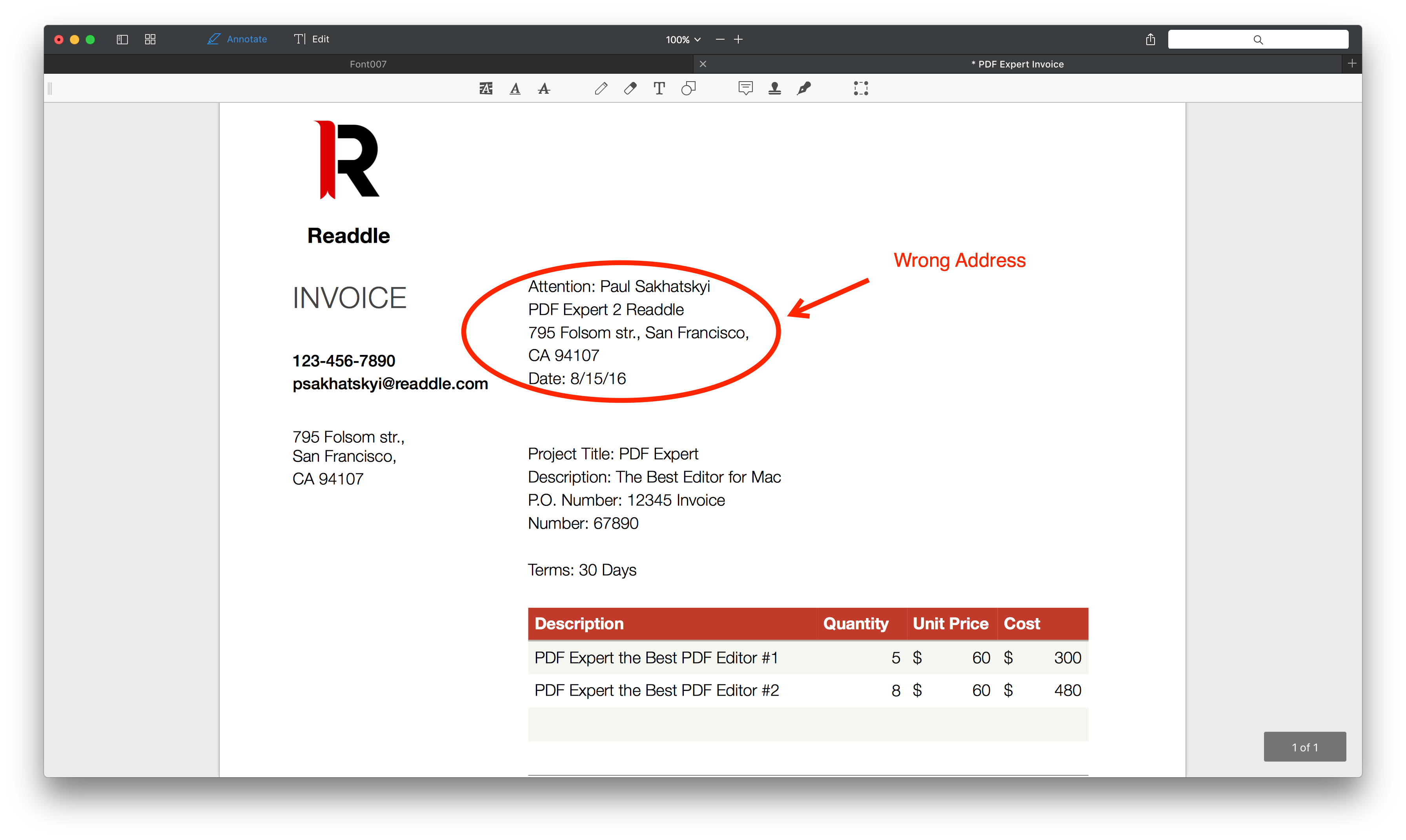Open a new document tab

[x=1353, y=64]
